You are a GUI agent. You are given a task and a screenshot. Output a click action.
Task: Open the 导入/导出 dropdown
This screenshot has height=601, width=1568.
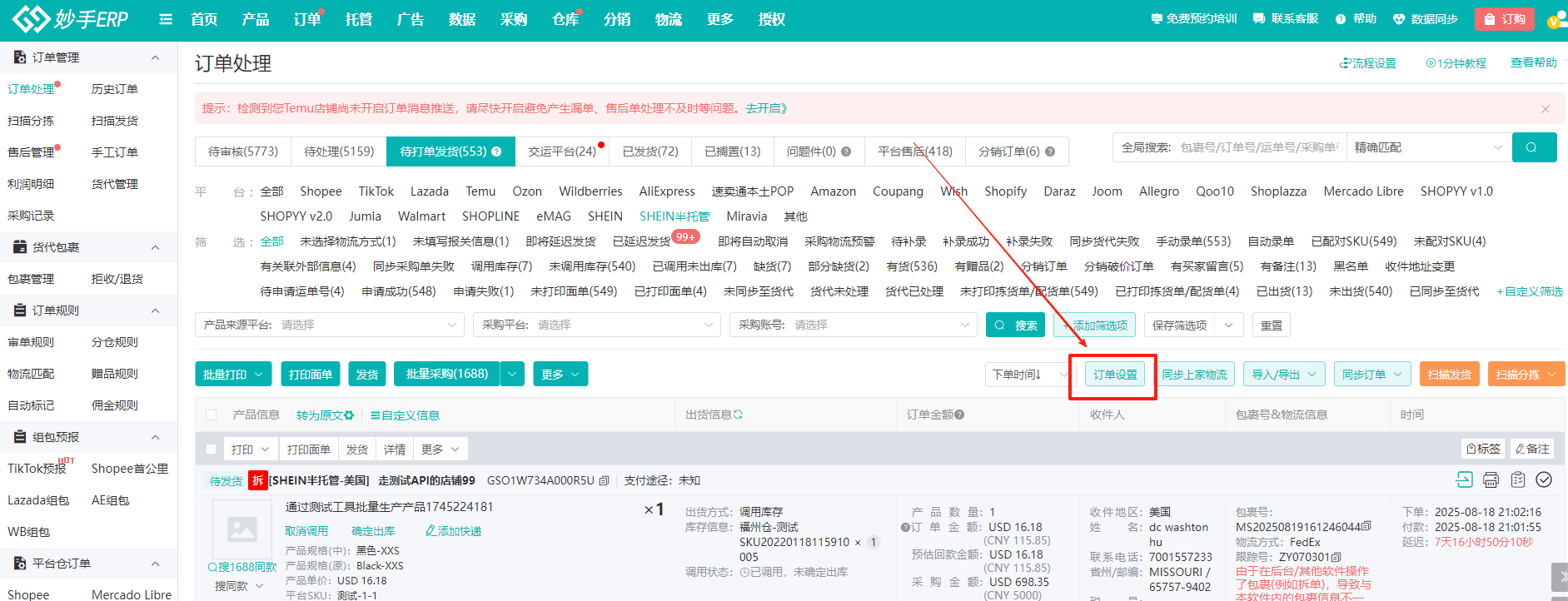[1285, 375]
